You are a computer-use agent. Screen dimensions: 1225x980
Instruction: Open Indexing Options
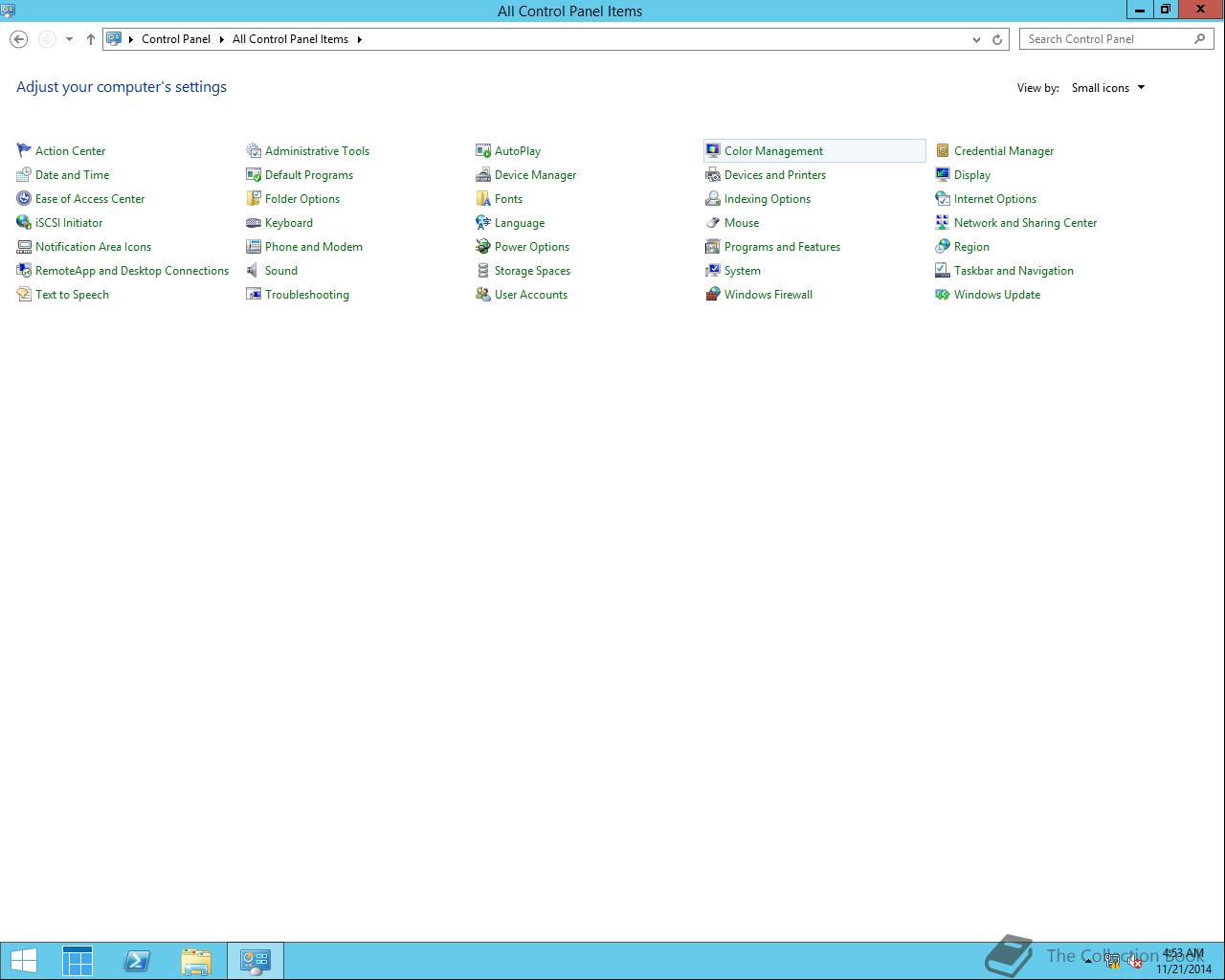tap(768, 199)
